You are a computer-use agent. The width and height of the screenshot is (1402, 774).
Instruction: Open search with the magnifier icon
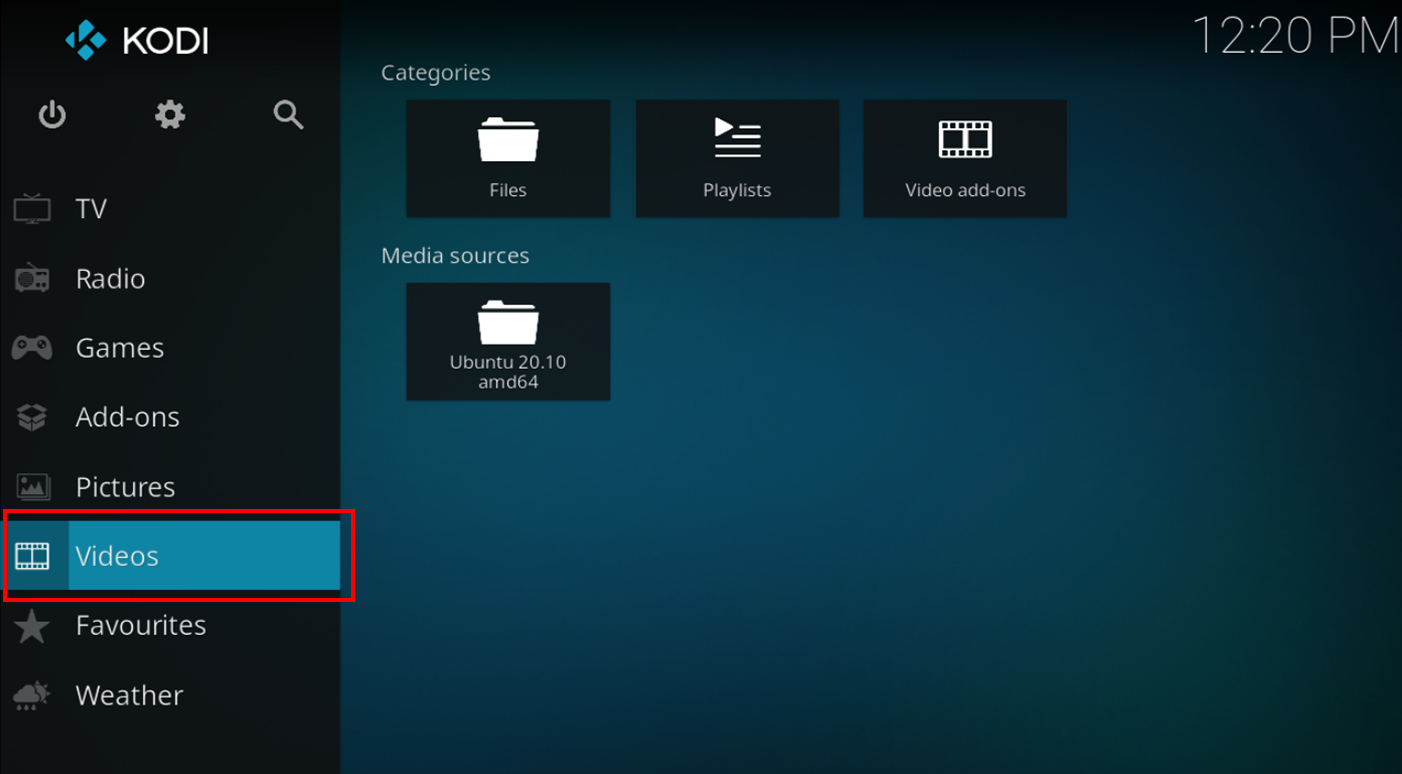(289, 115)
